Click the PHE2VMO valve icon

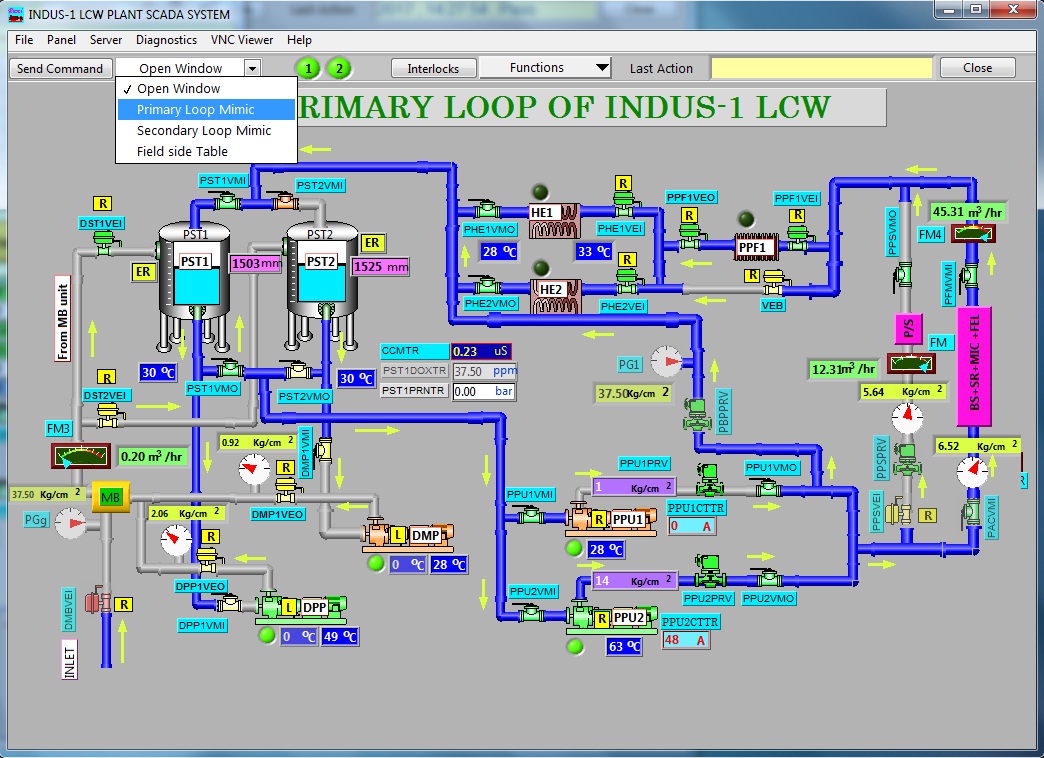click(486, 285)
